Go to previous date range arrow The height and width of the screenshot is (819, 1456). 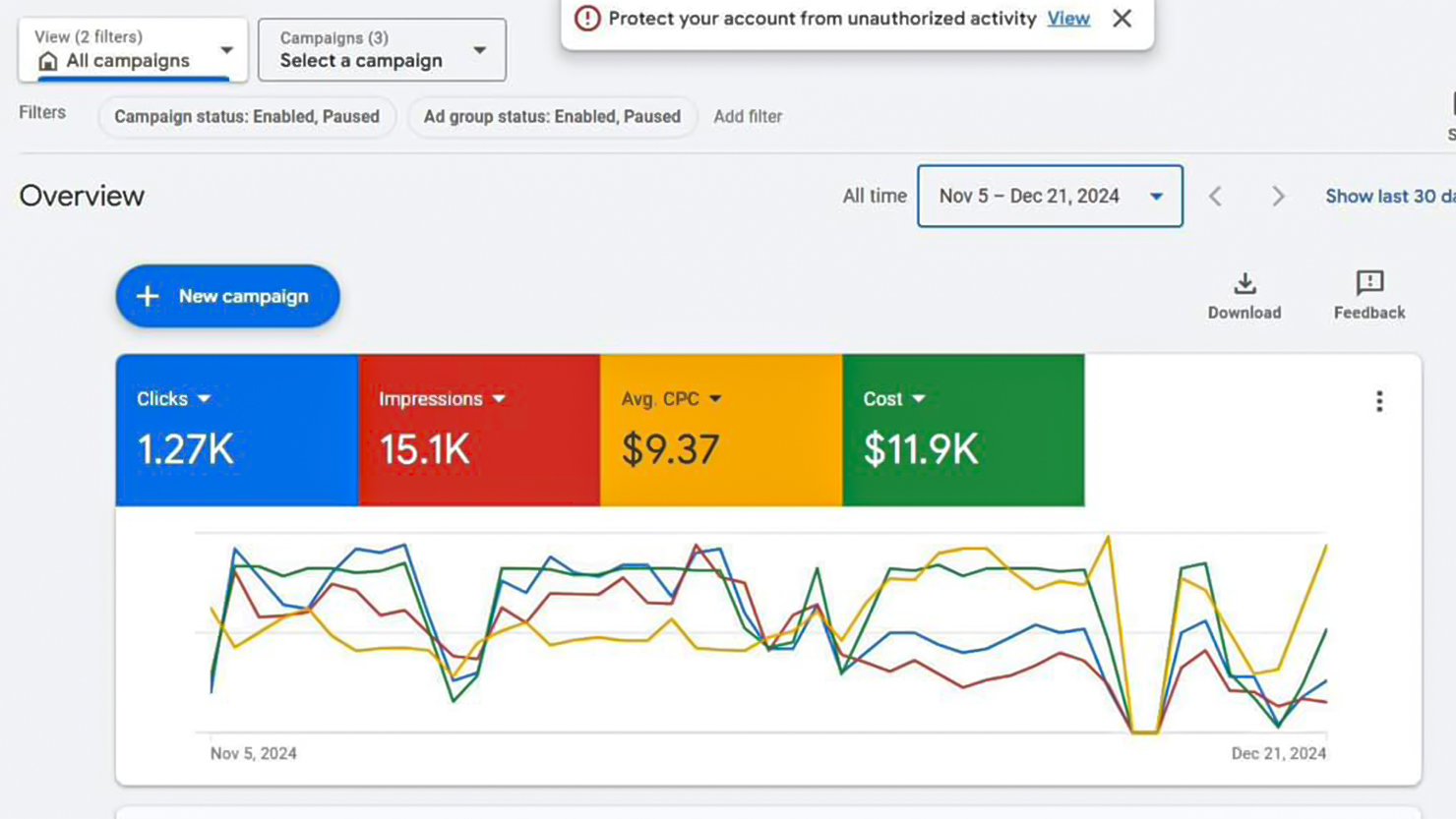point(1216,197)
